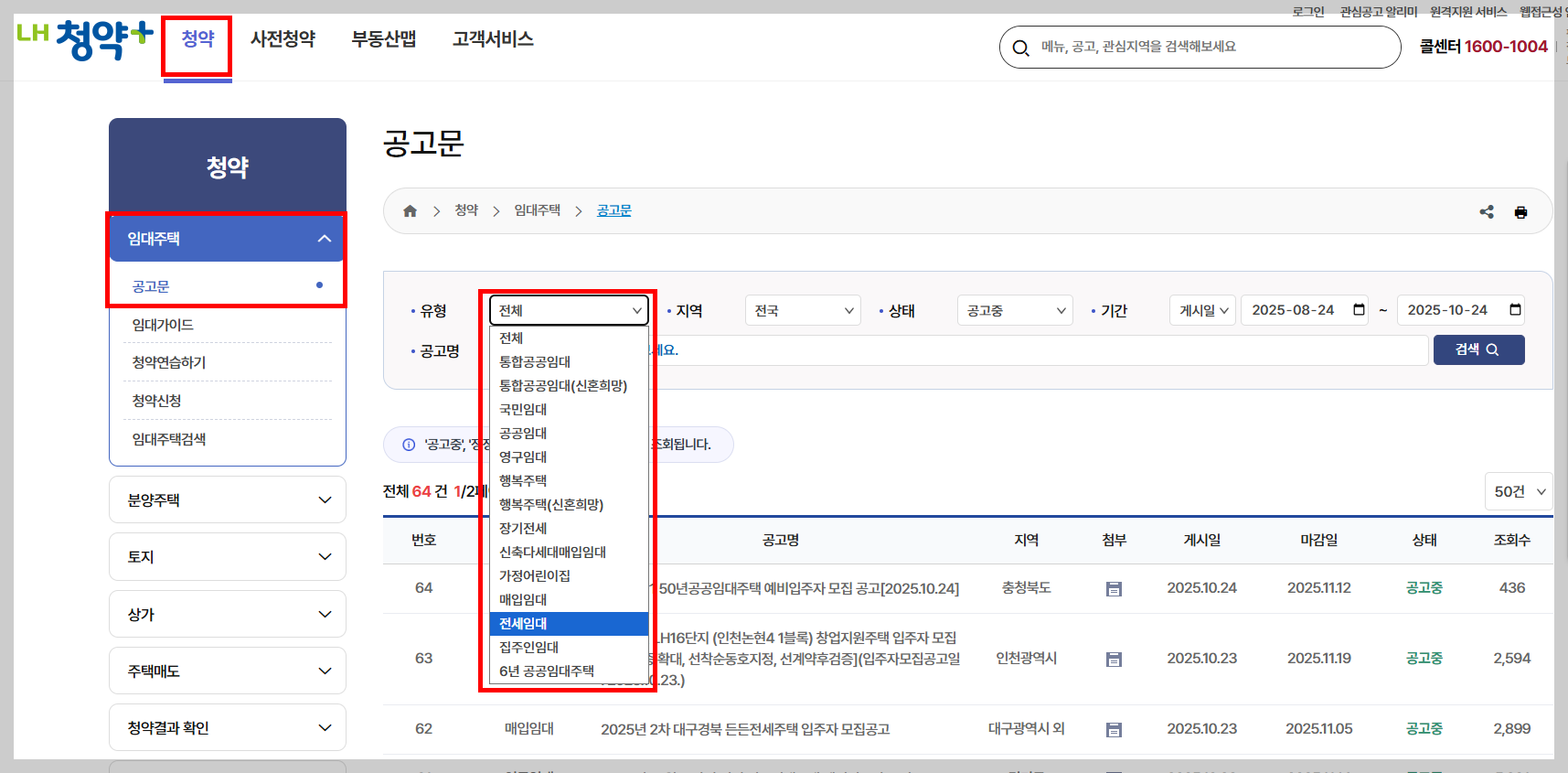Open attachment icon for notice 62

(1114, 730)
